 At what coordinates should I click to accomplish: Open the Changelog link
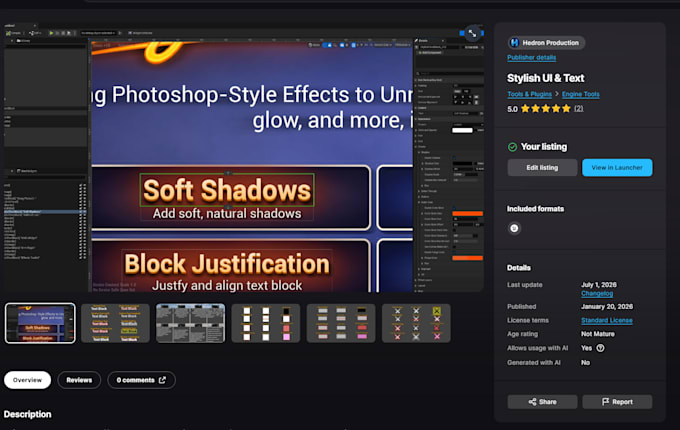click(x=597, y=293)
